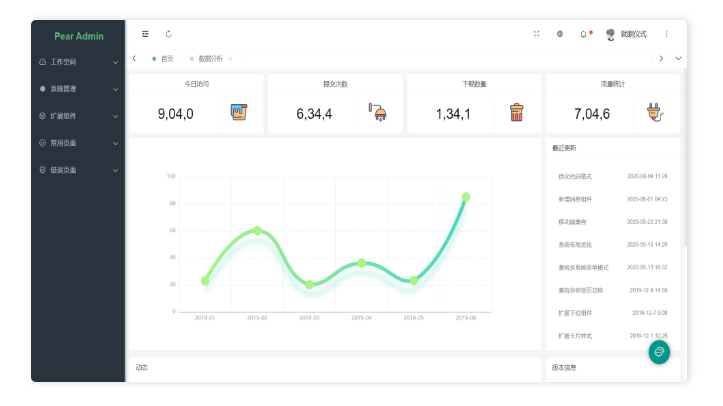Click the 2019-06 data point on chart
This screenshot has width=723, height=406.
point(465,197)
